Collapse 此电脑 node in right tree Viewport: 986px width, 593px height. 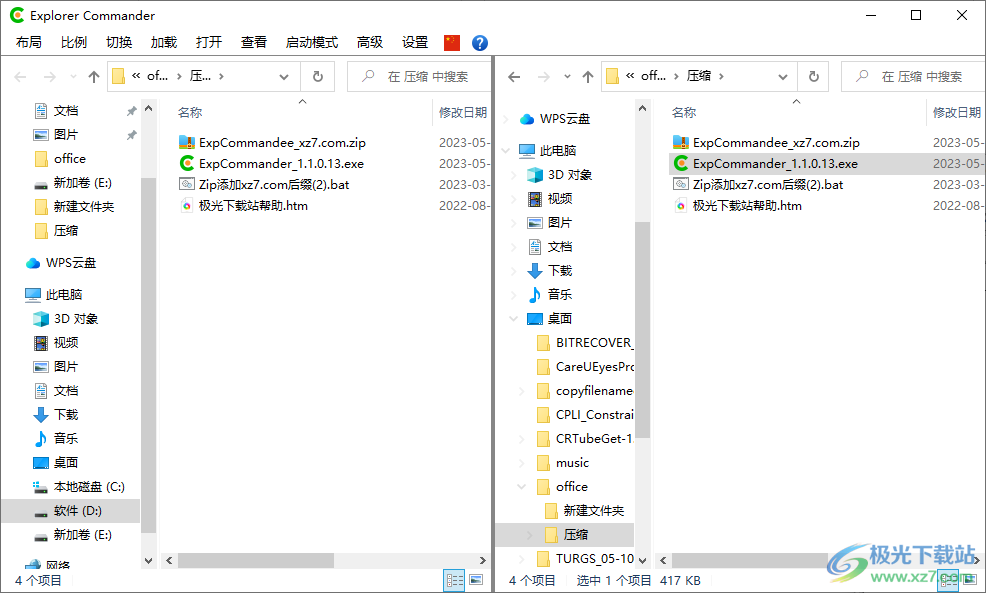506,150
